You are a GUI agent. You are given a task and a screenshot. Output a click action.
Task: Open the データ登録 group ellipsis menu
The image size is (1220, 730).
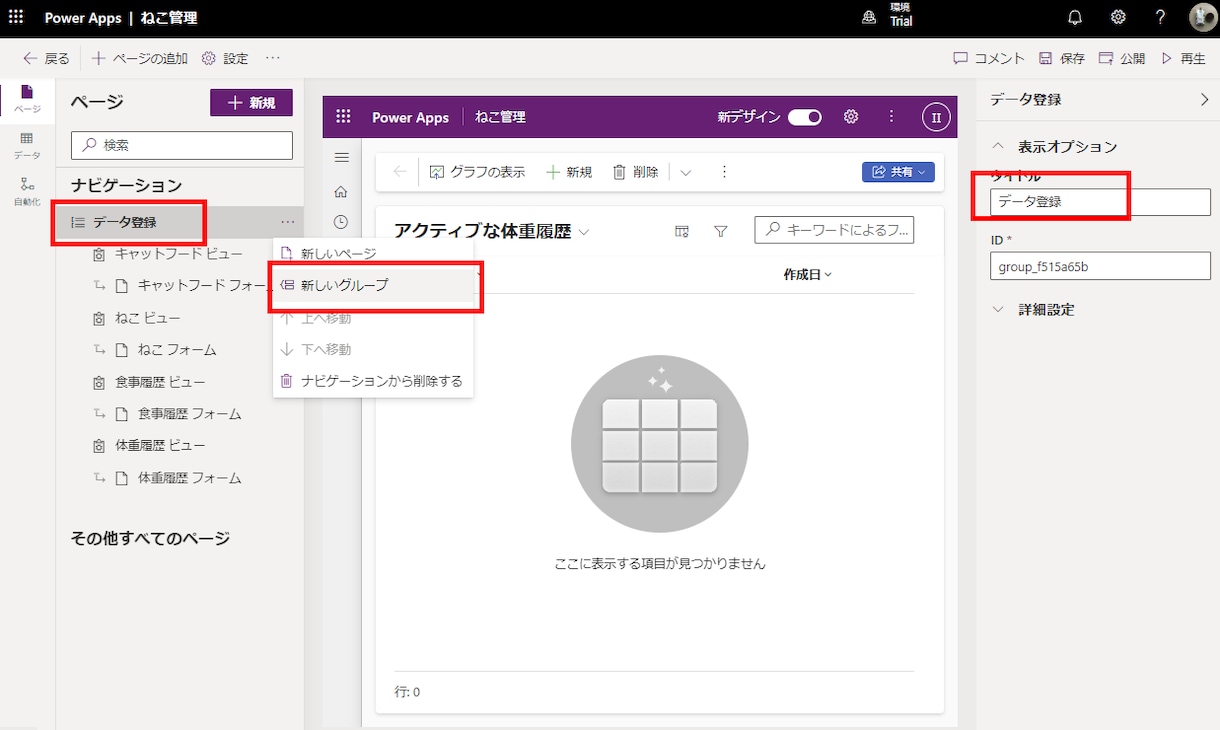click(x=288, y=222)
